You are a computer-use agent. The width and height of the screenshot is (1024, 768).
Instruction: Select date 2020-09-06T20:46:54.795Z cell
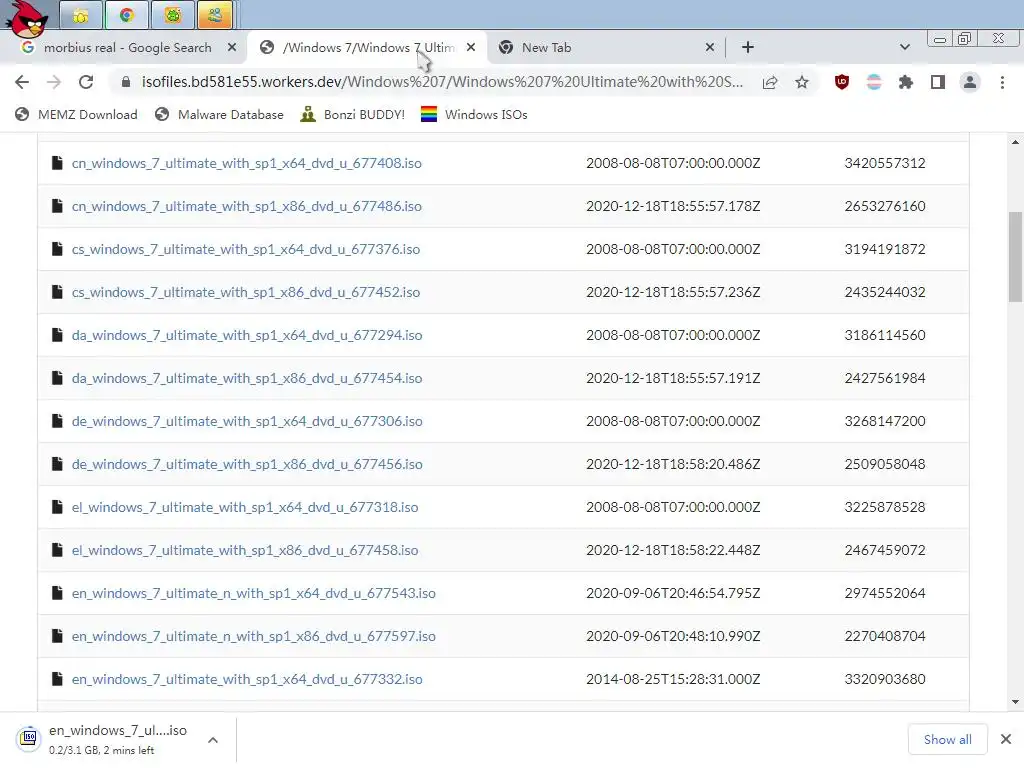673,593
